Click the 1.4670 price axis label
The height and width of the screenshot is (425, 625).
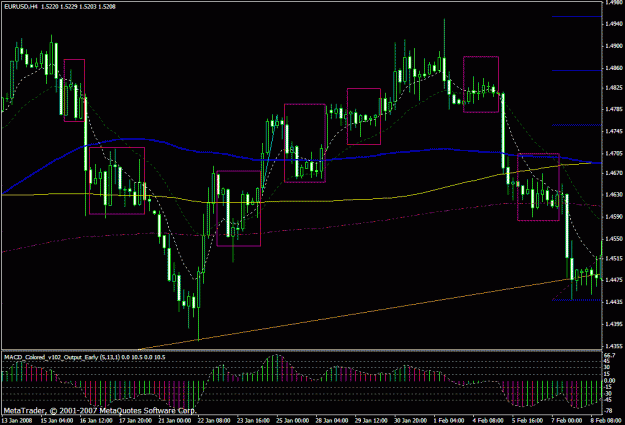614,173
